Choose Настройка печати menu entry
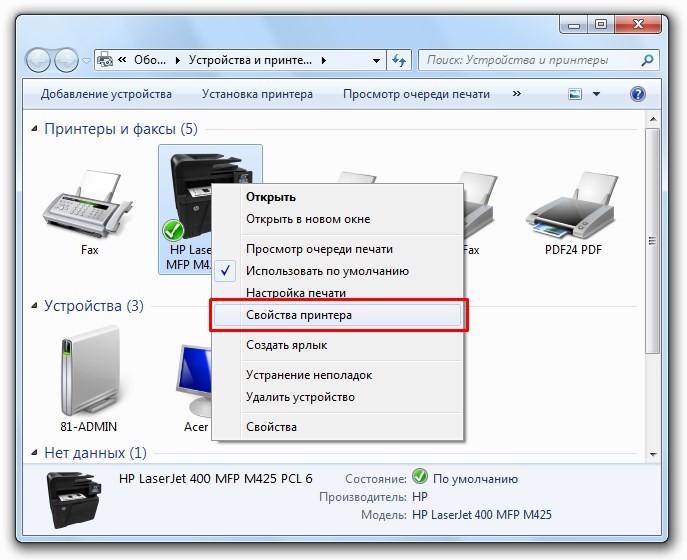This screenshot has width=687, height=560. [337, 293]
